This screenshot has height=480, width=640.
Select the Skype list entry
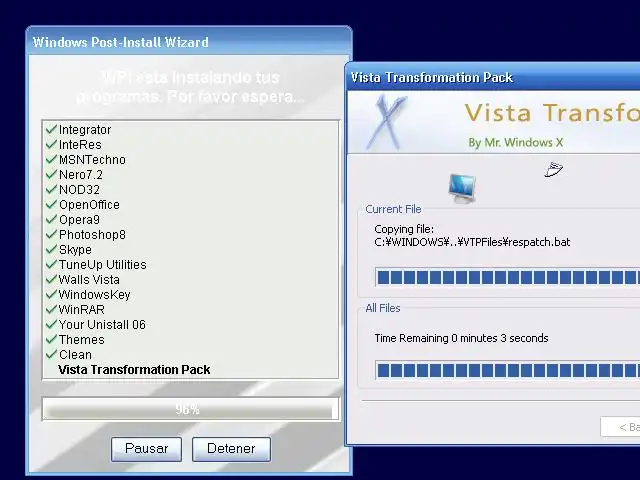75,250
